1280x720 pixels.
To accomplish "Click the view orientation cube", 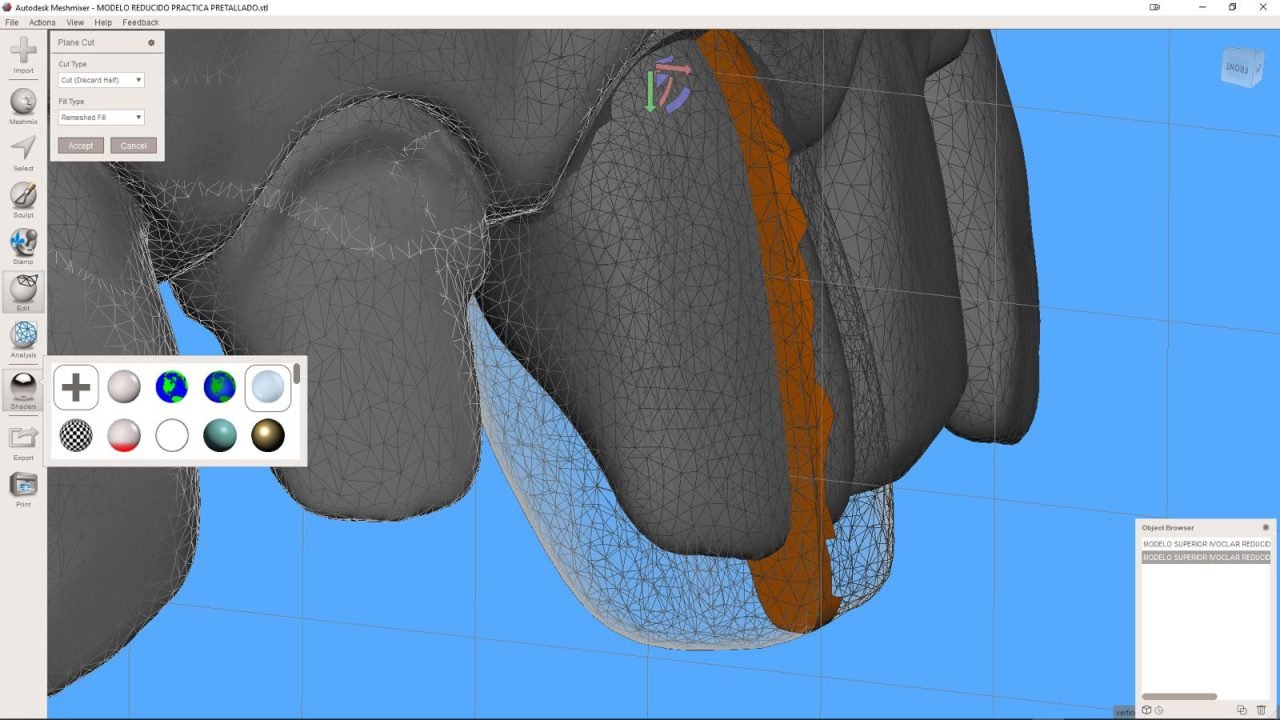I will click(1243, 67).
